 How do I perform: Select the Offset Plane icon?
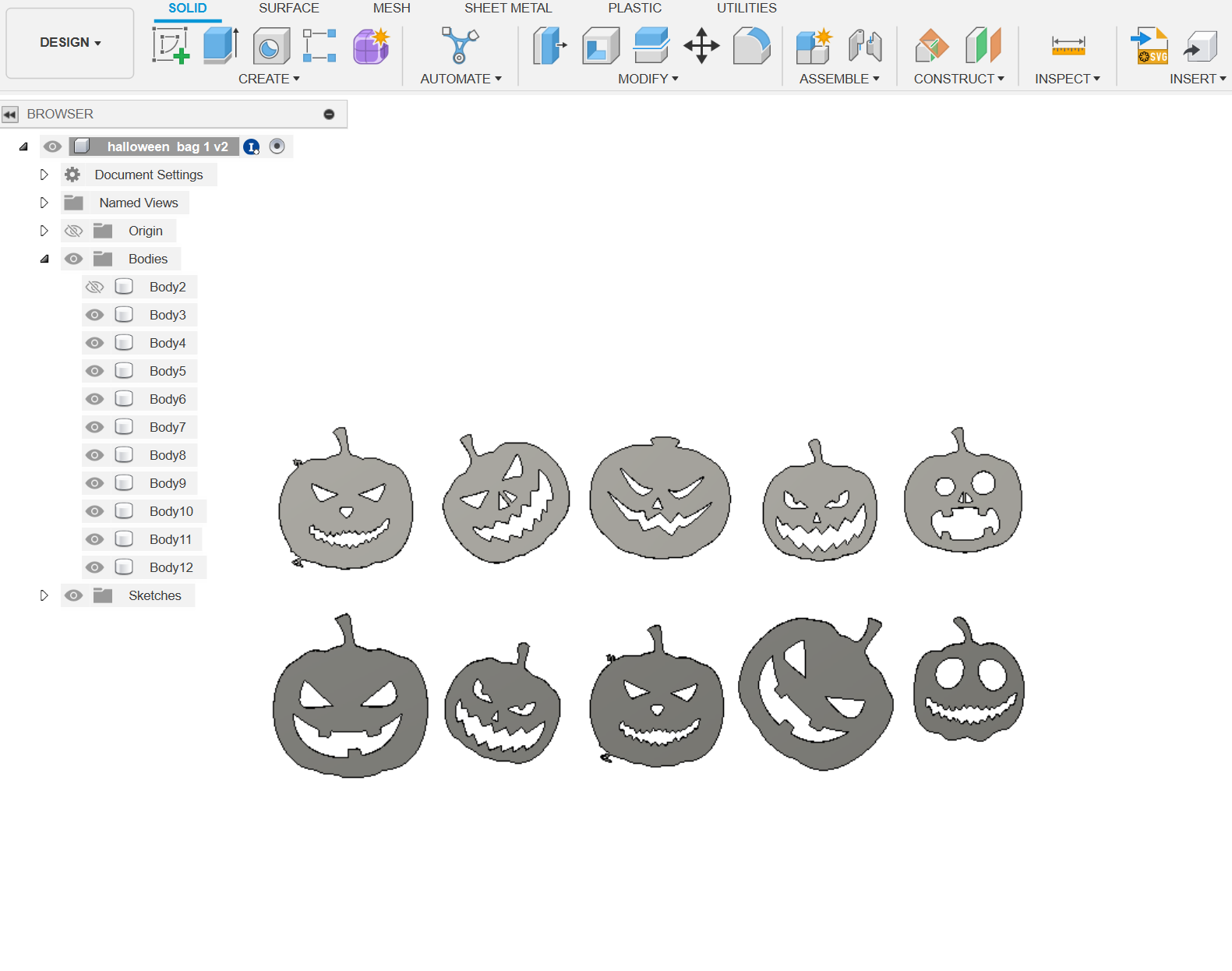[931, 45]
